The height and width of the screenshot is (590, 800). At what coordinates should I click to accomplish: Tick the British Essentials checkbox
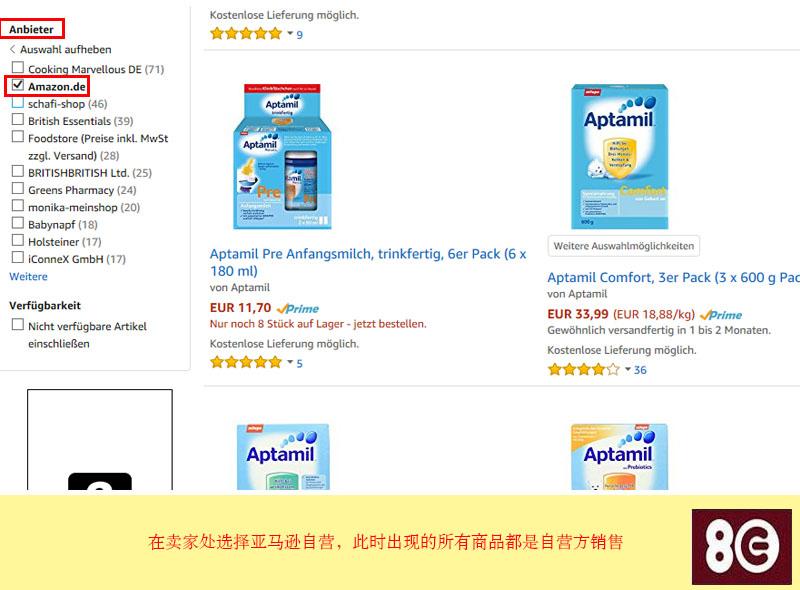[x=18, y=119]
